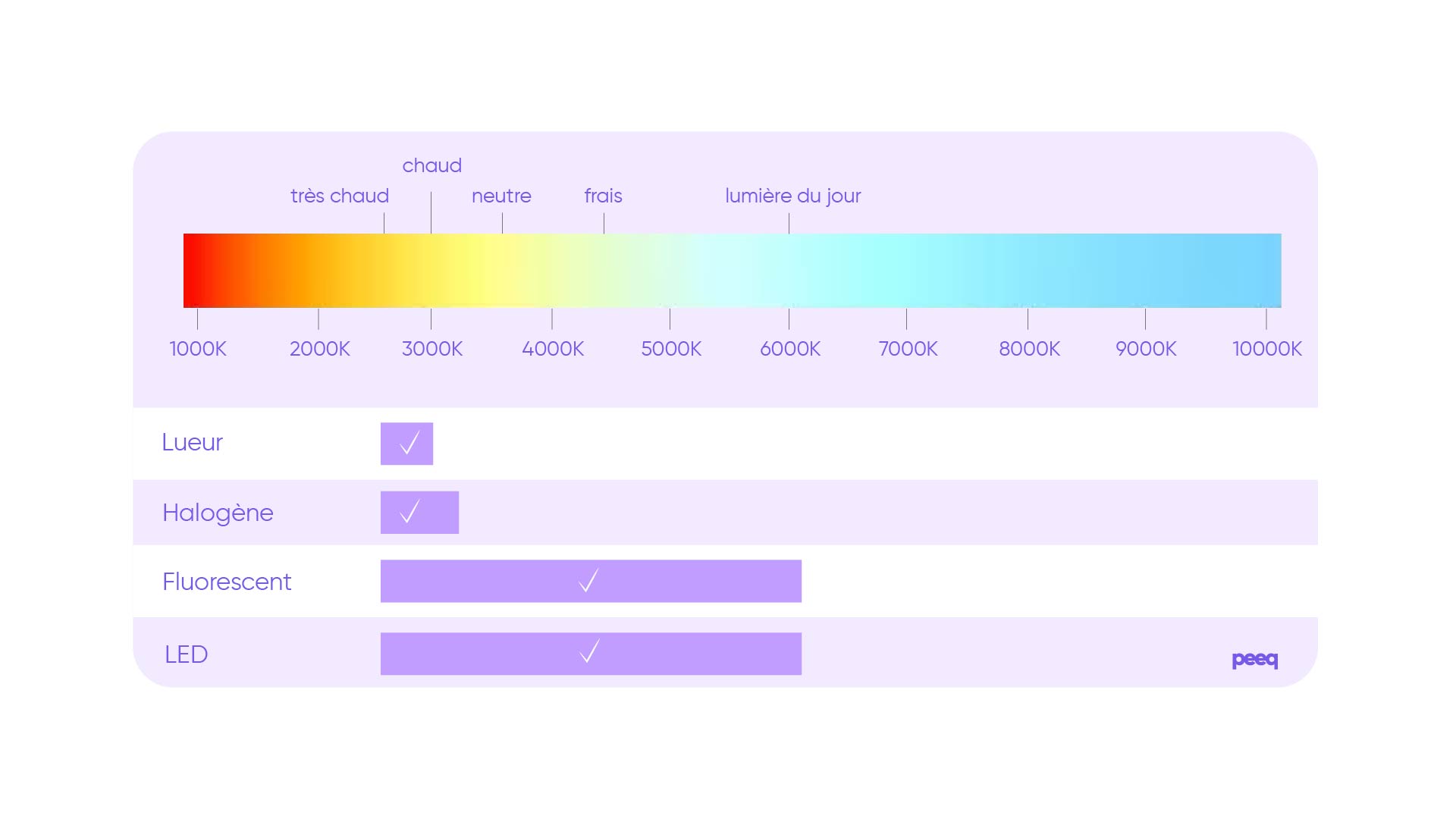The width and height of the screenshot is (1456, 819).
Task: Click the Fluorescent row label
Action: [227, 582]
